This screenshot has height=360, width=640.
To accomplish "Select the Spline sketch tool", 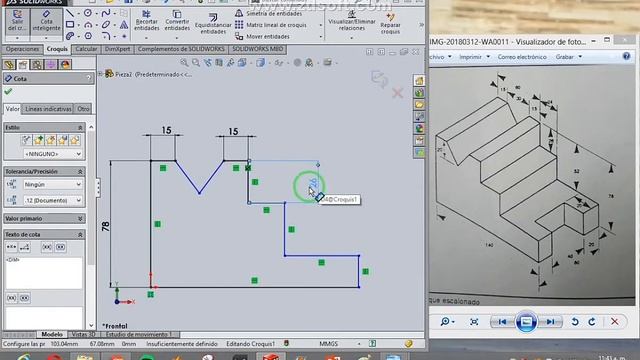I will (x=106, y=13).
